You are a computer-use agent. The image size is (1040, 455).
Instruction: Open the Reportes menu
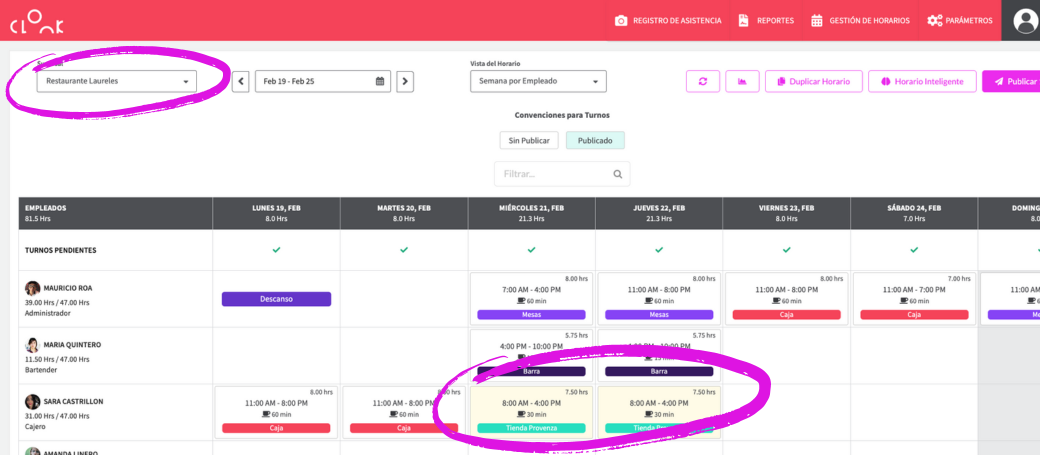click(x=766, y=20)
